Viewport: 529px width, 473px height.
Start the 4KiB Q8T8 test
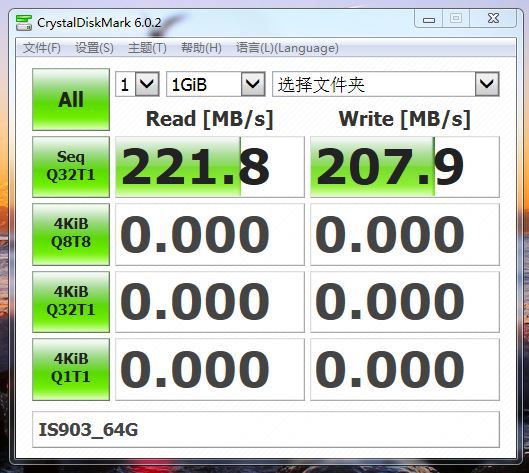tap(71, 234)
